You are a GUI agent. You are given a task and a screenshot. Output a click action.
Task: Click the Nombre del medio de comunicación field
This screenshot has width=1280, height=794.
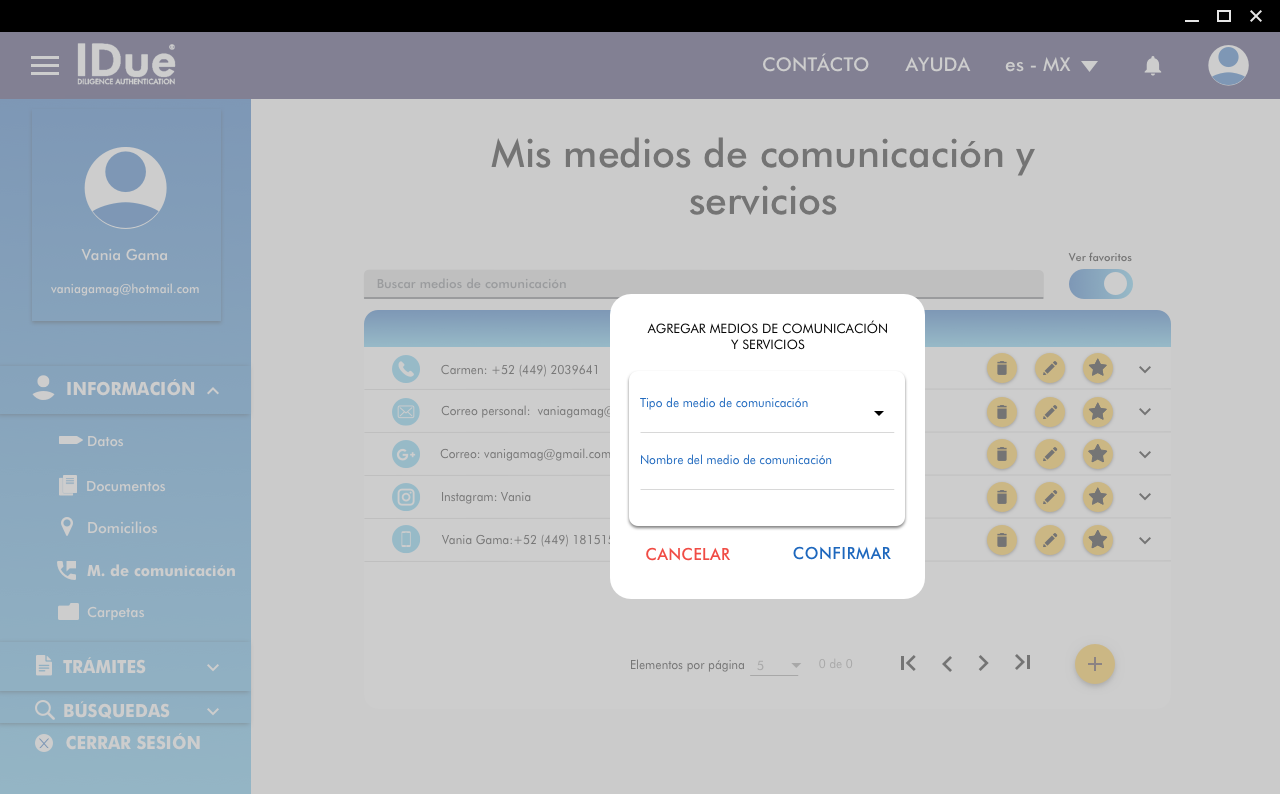[766, 477]
